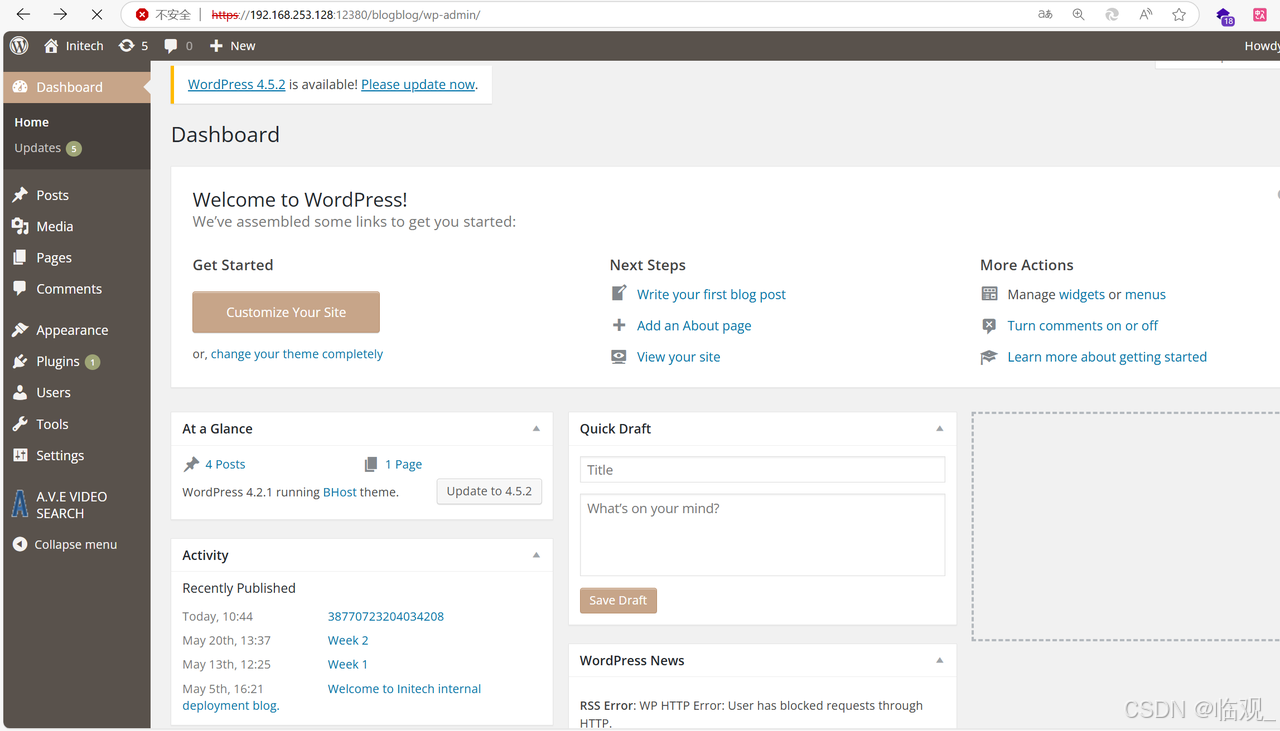
Task: Open the Settings menu label
Action: [x=60, y=455]
